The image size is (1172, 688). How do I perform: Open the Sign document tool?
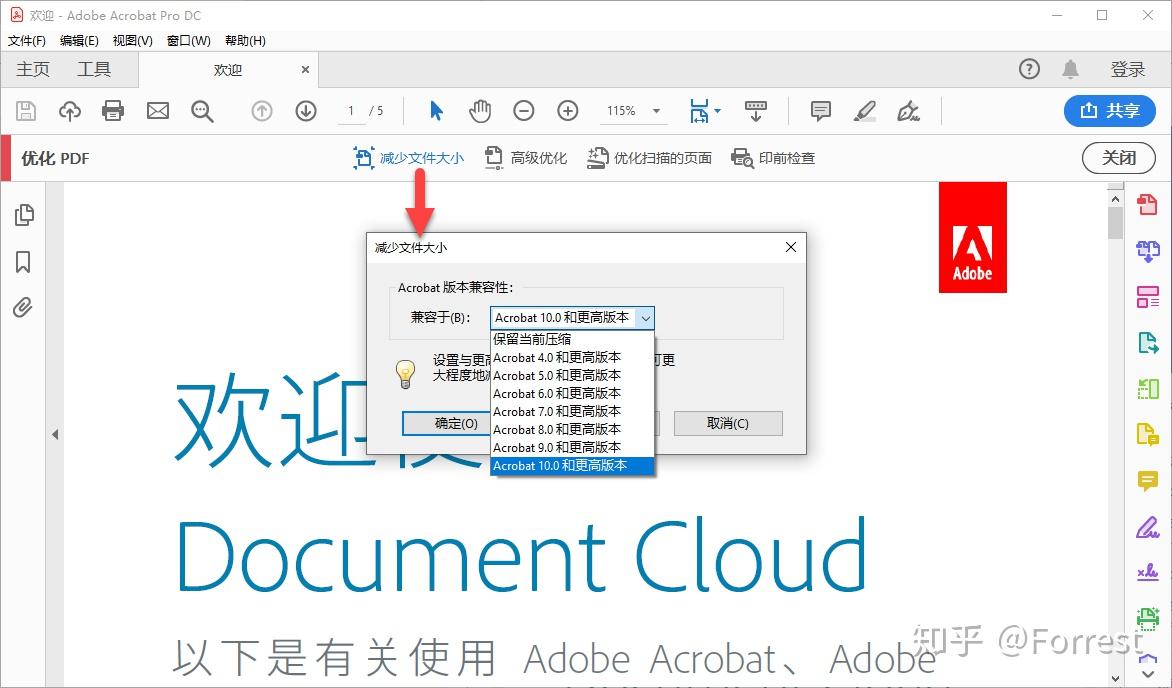point(908,111)
